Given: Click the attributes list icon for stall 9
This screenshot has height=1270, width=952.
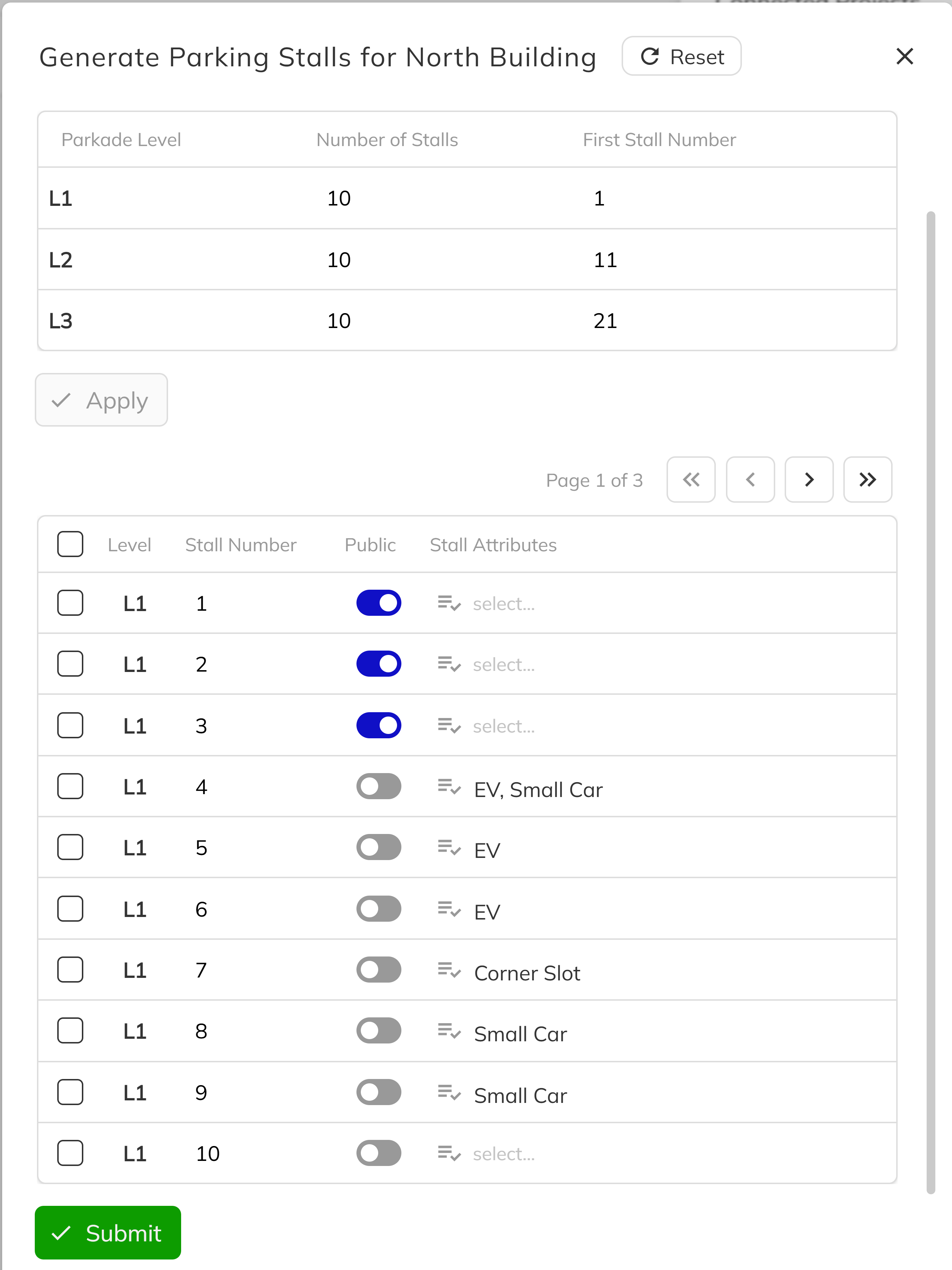Looking at the screenshot, I should [449, 1092].
